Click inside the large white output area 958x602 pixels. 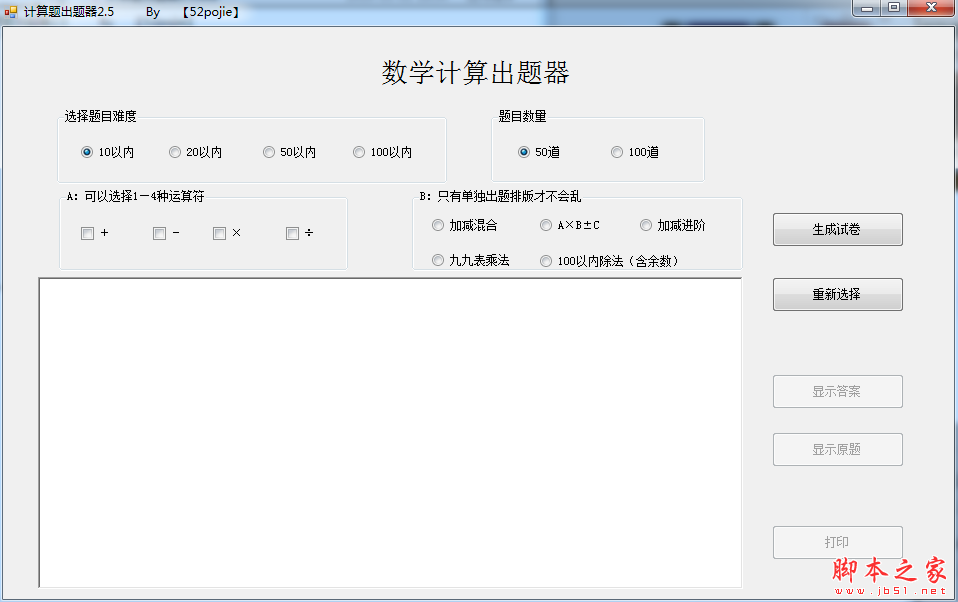390,432
